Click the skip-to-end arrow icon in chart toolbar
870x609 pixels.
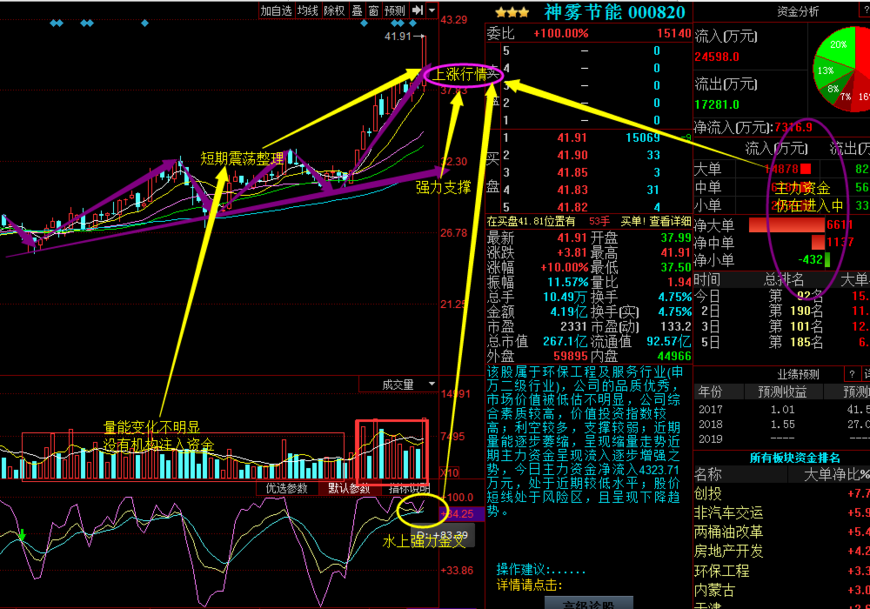click(x=418, y=10)
